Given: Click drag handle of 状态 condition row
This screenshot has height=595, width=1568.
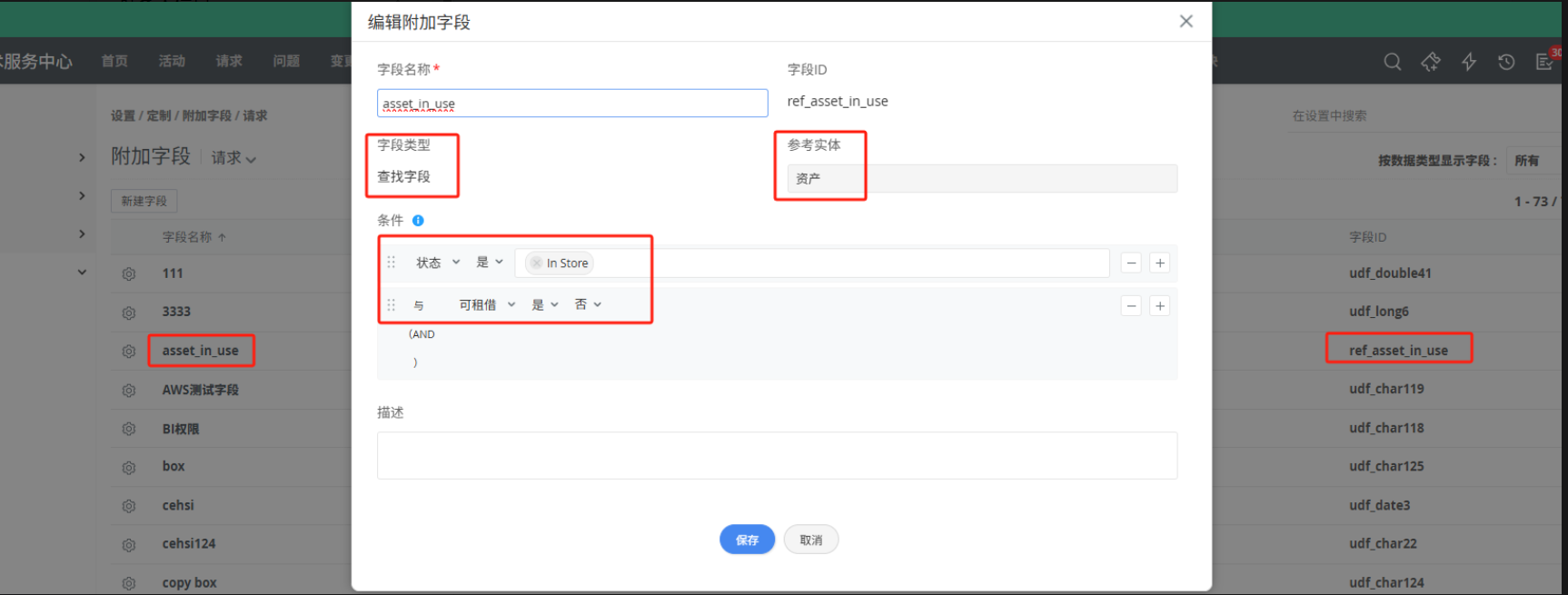Looking at the screenshot, I should tap(392, 263).
